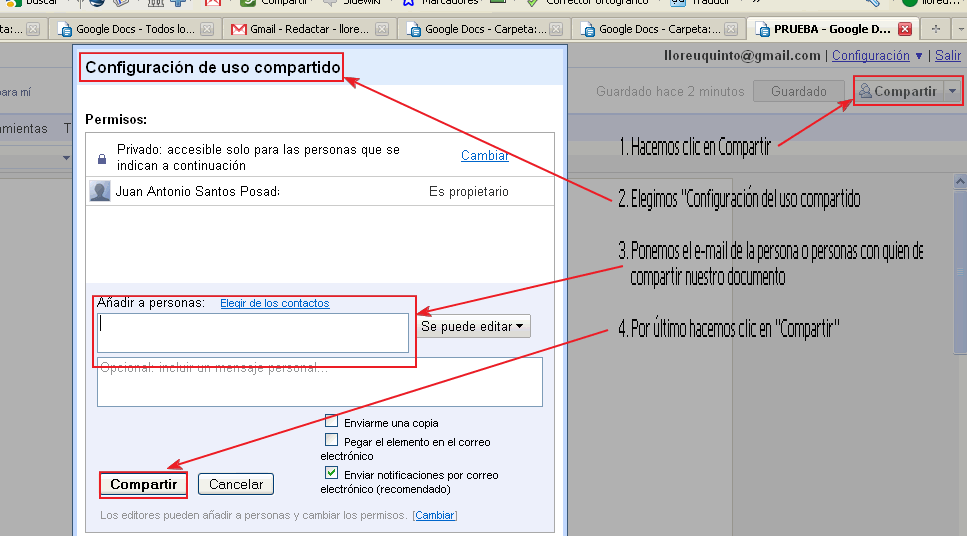Click Compartir button in the document header
This screenshot has height=536, width=967.
tap(900, 91)
